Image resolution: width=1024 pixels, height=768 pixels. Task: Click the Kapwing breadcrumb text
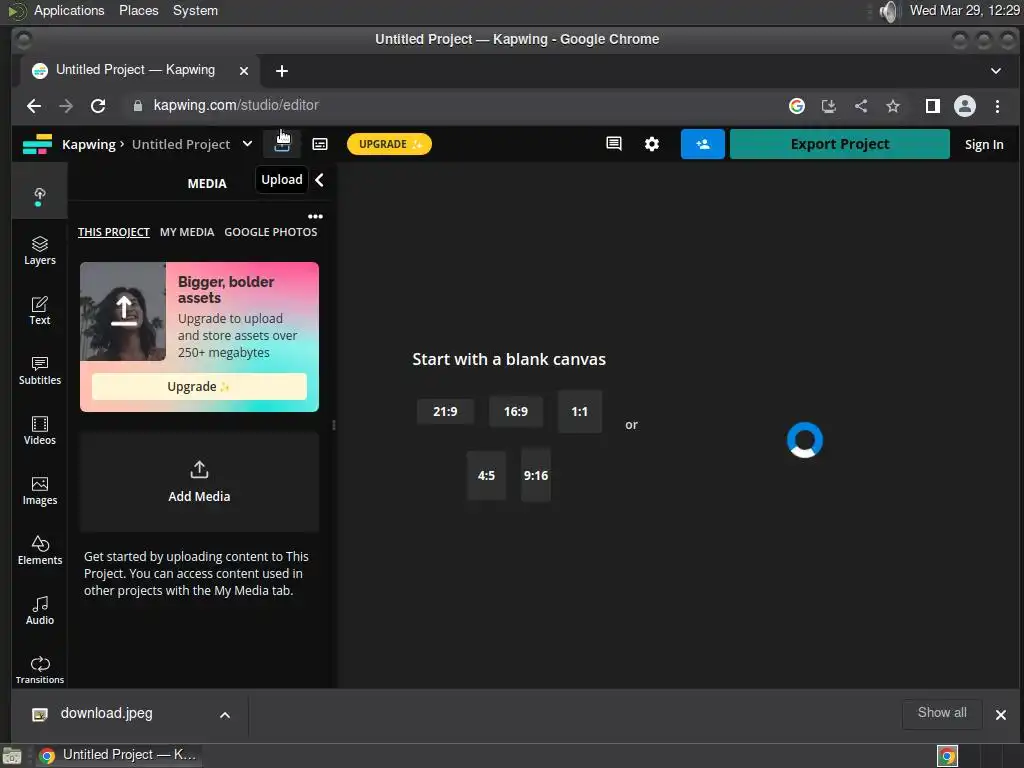pyautogui.click(x=89, y=144)
